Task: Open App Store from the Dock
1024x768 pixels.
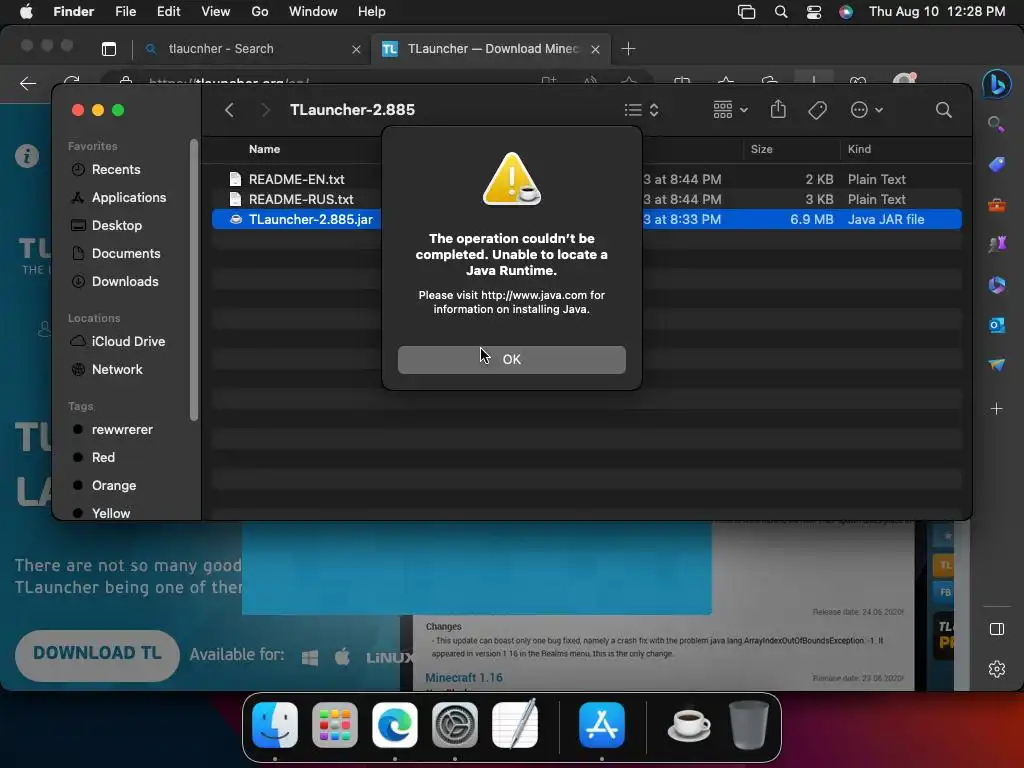Action: 602,725
